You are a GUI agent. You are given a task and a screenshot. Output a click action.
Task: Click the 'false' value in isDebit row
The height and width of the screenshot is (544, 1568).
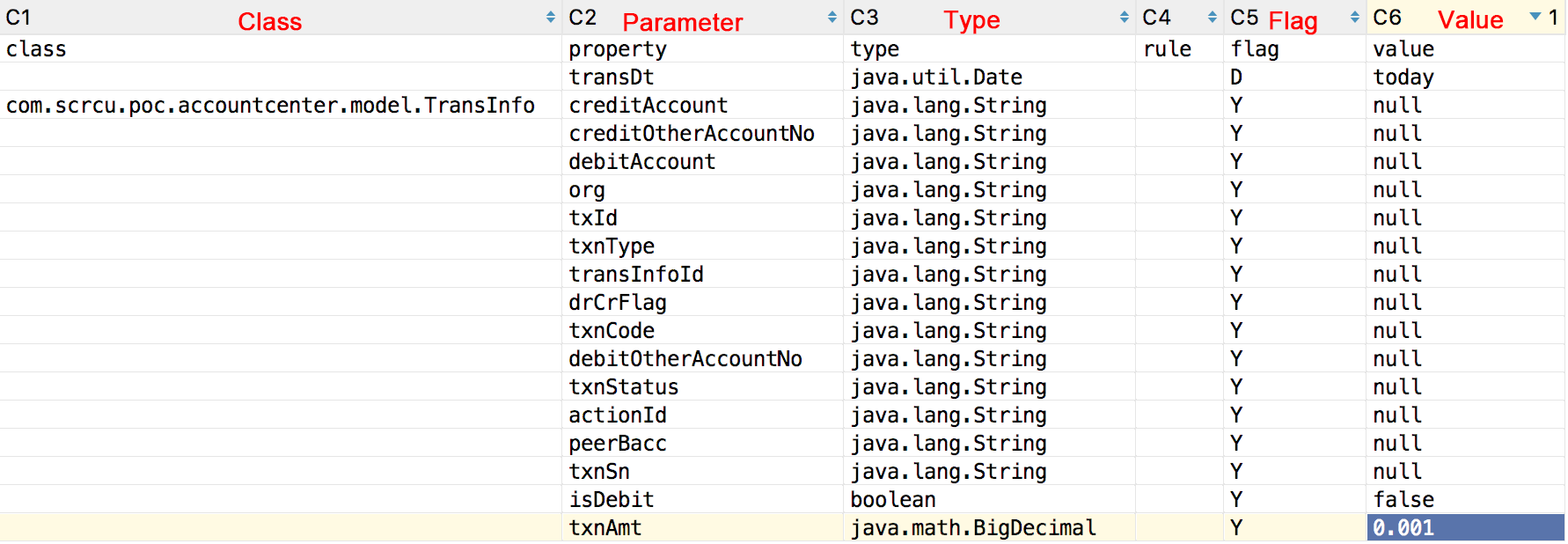pos(1466,499)
